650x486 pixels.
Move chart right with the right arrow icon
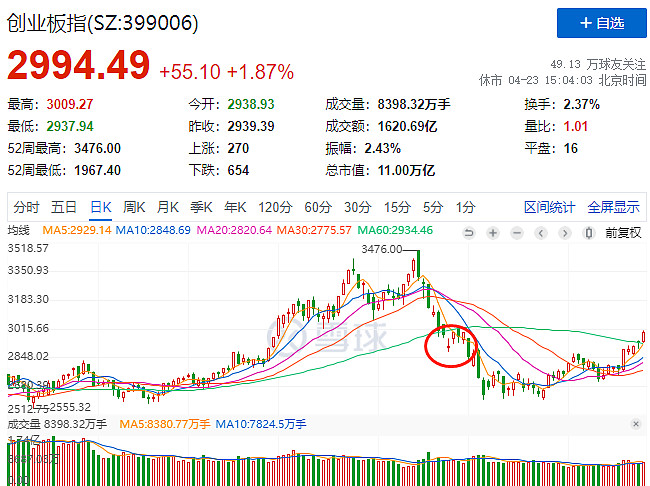[x=565, y=233]
